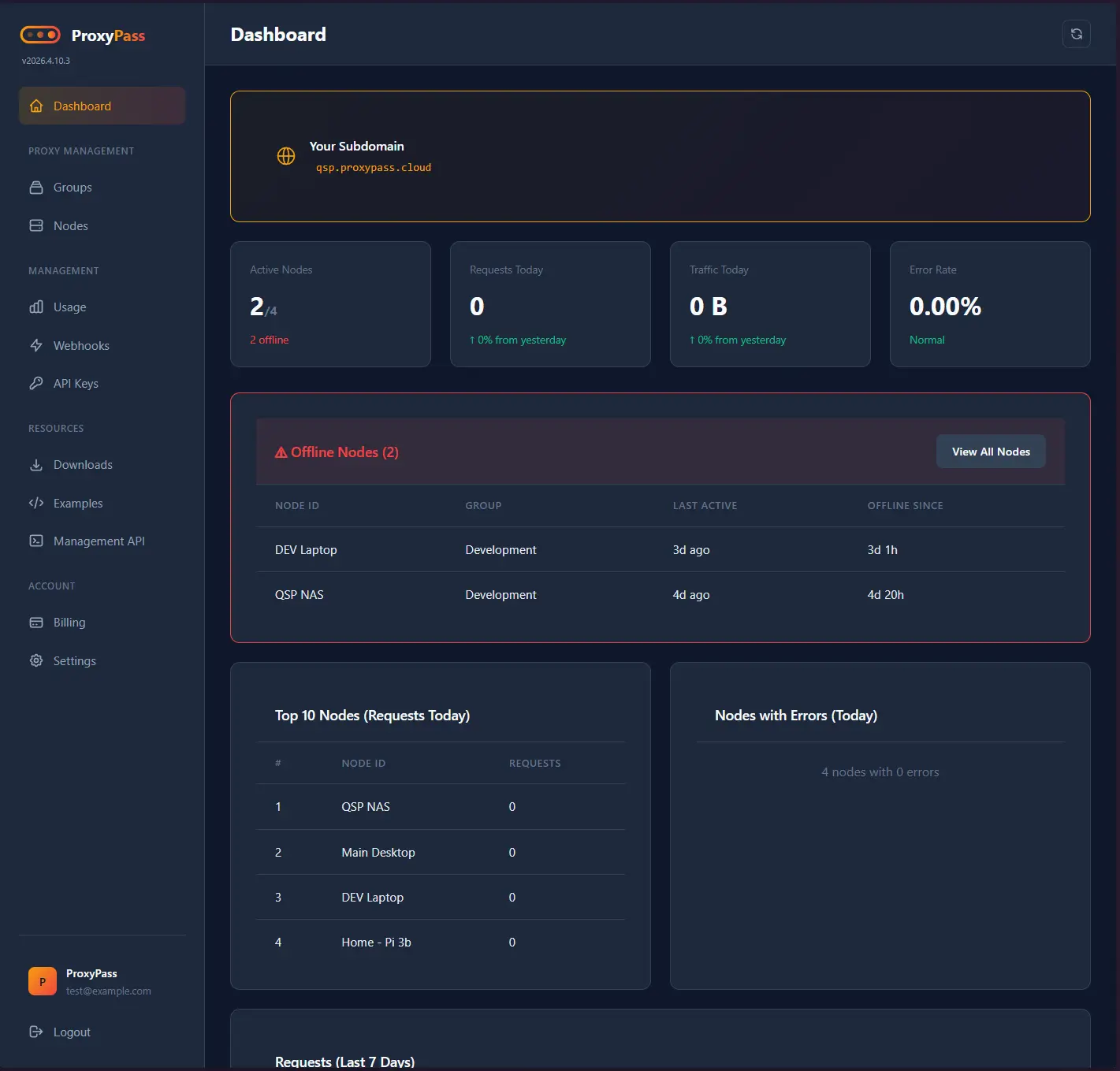The width and height of the screenshot is (1120, 1071).
Task: Click DEV Laptop in the Top 10 Nodes table
Action: point(373,898)
